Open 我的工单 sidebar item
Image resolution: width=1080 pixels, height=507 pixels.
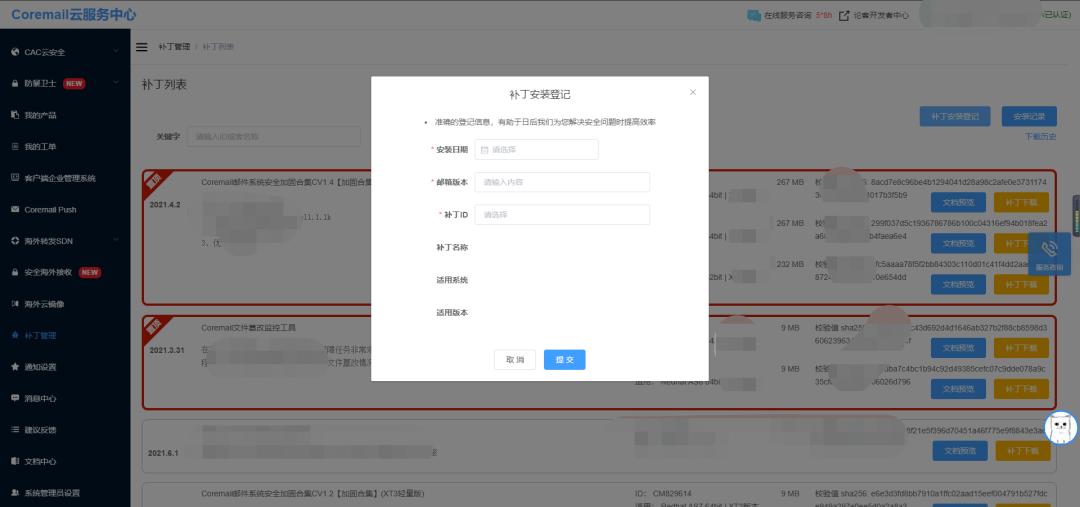pyautogui.click(x=40, y=147)
